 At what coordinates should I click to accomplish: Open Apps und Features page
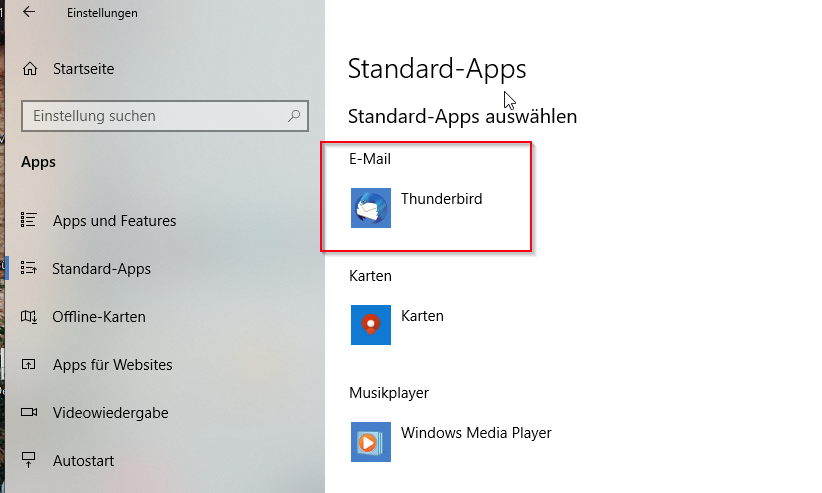coord(114,221)
